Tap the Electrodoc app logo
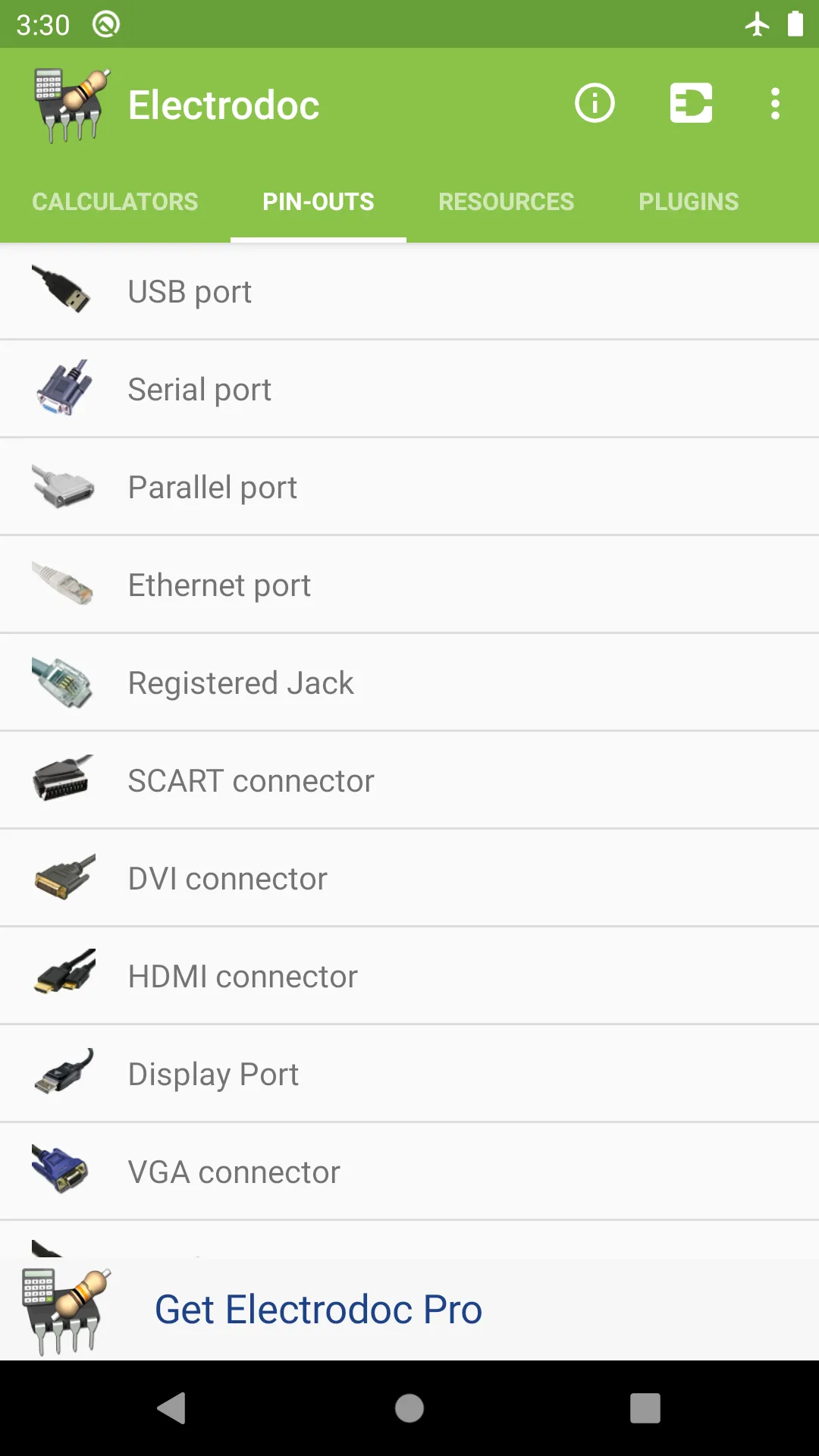Viewport: 819px width, 1456px height. pos(71,105)
